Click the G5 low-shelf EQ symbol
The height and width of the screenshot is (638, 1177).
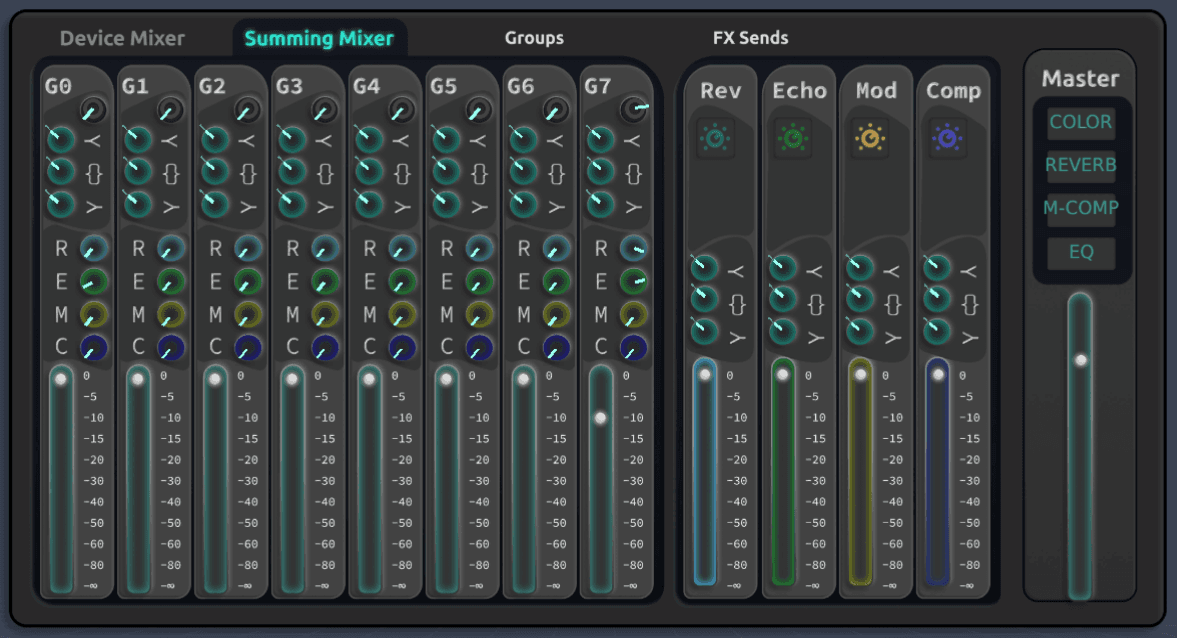coord(479,207)
